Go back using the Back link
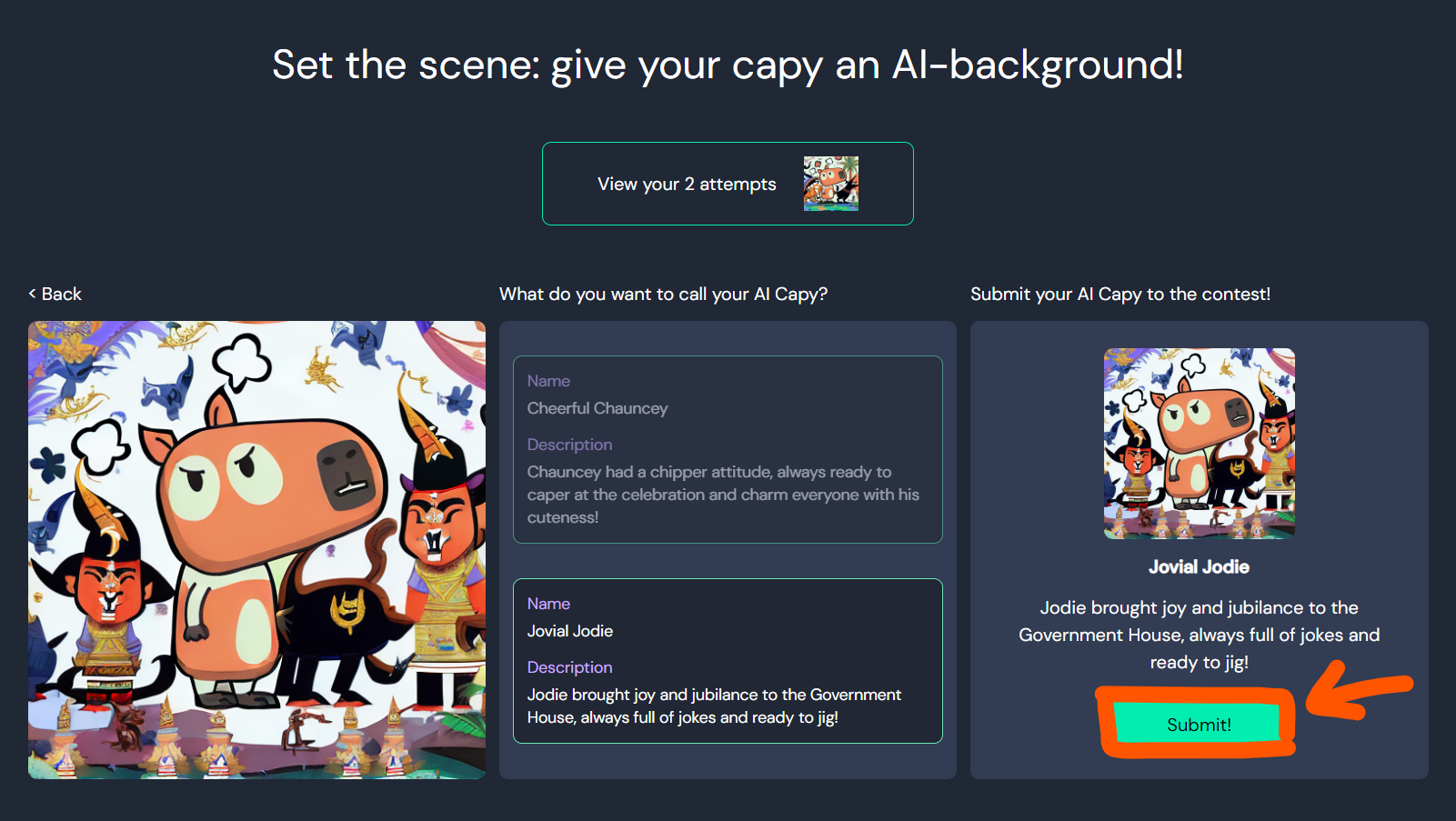 (55, 294)
